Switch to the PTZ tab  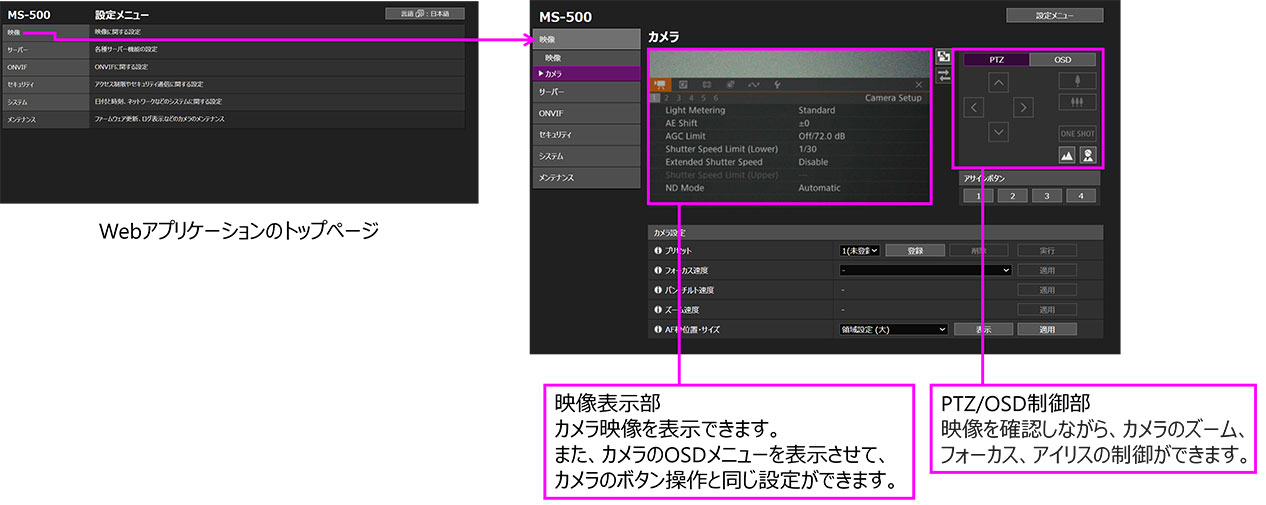click(x=996, y=60)
